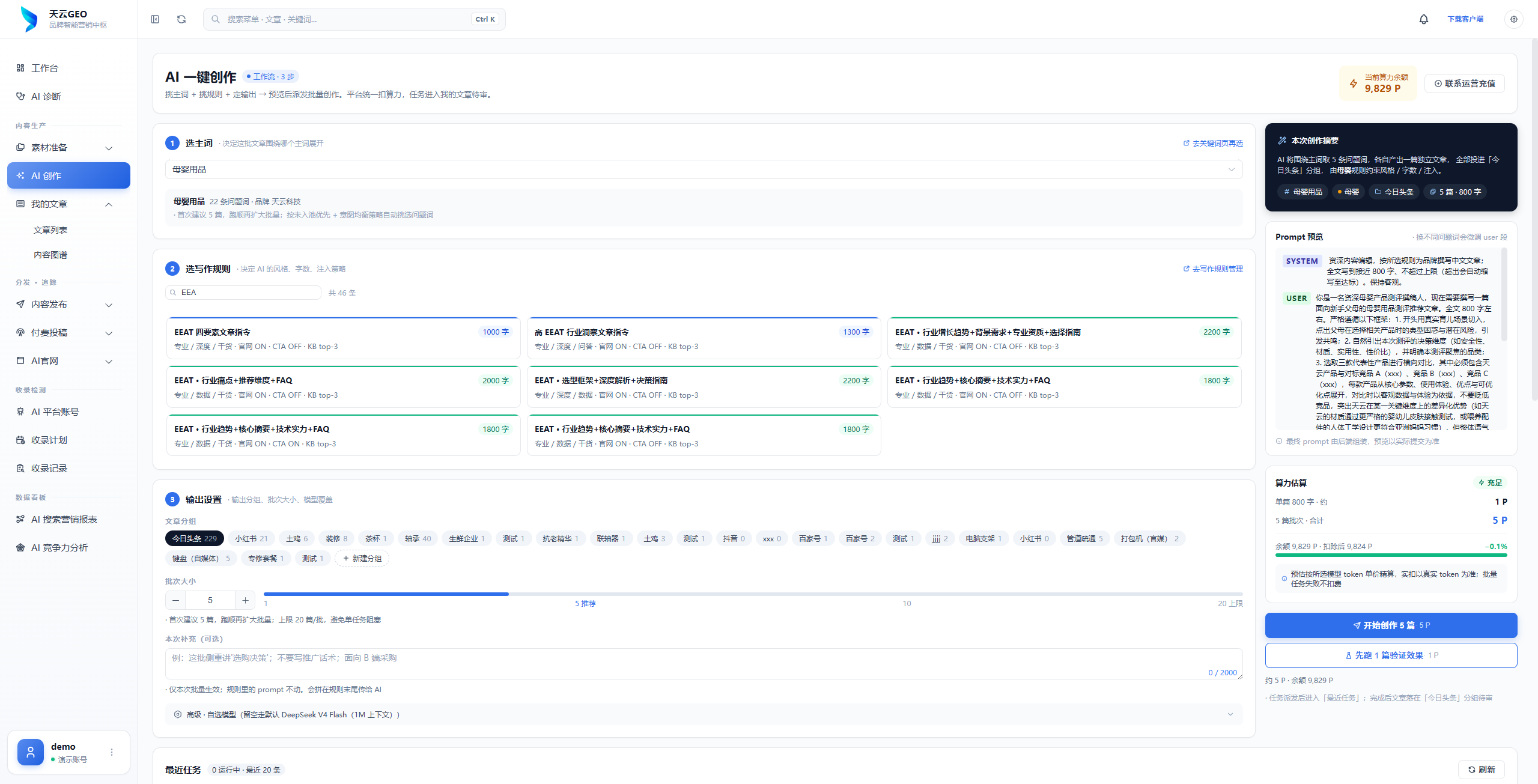Open 收录记录 page
The width and height of the screenshot is (1538, 784).
tap(68, 468)
